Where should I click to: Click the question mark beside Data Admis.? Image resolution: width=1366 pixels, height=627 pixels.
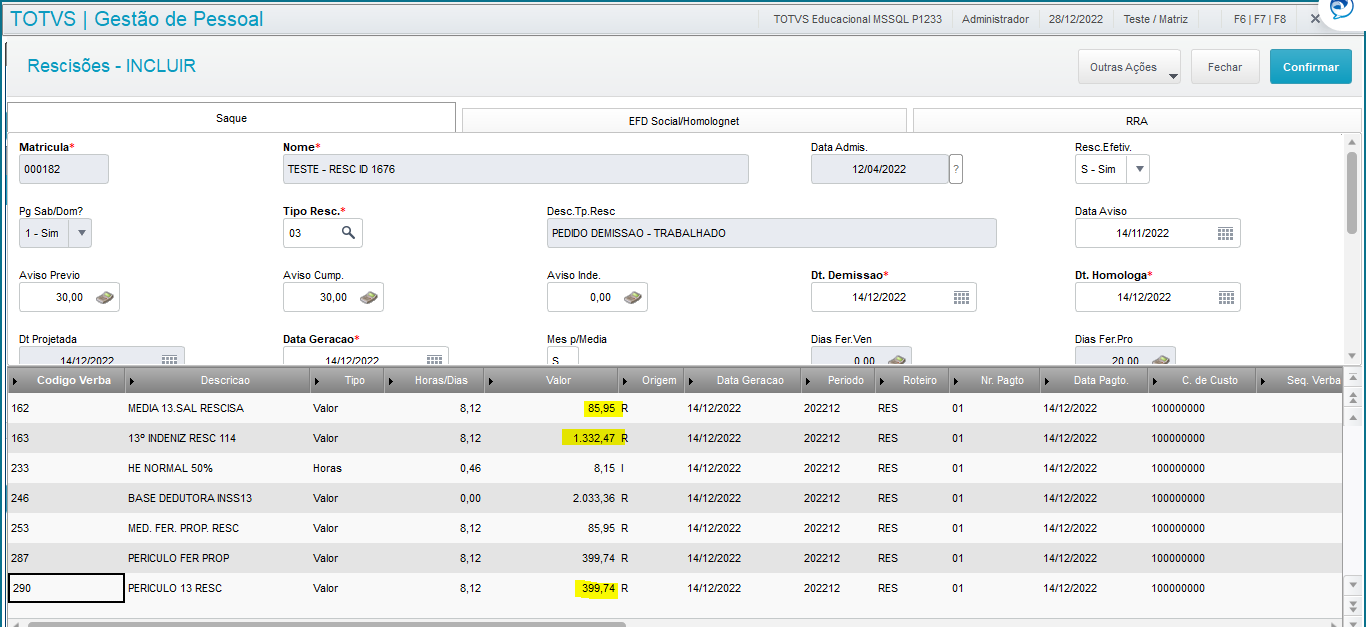956,169
